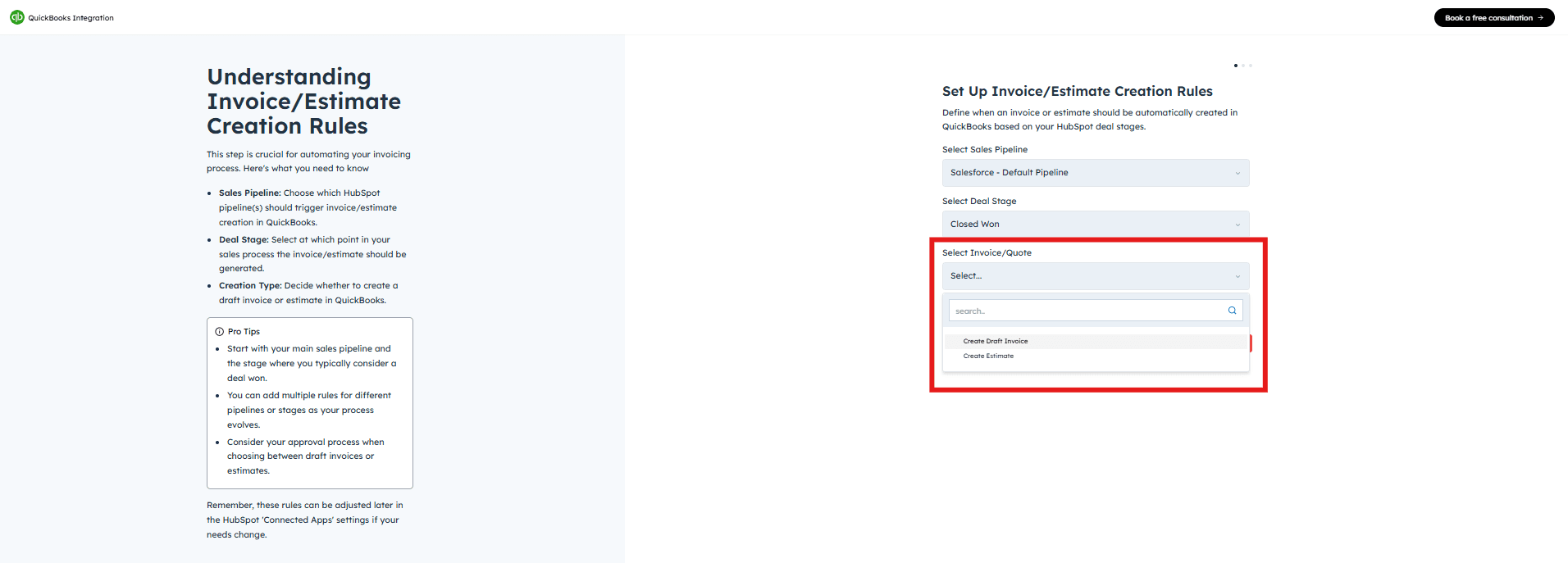Choose Create Estimate option

click(x=1096, y=356)
